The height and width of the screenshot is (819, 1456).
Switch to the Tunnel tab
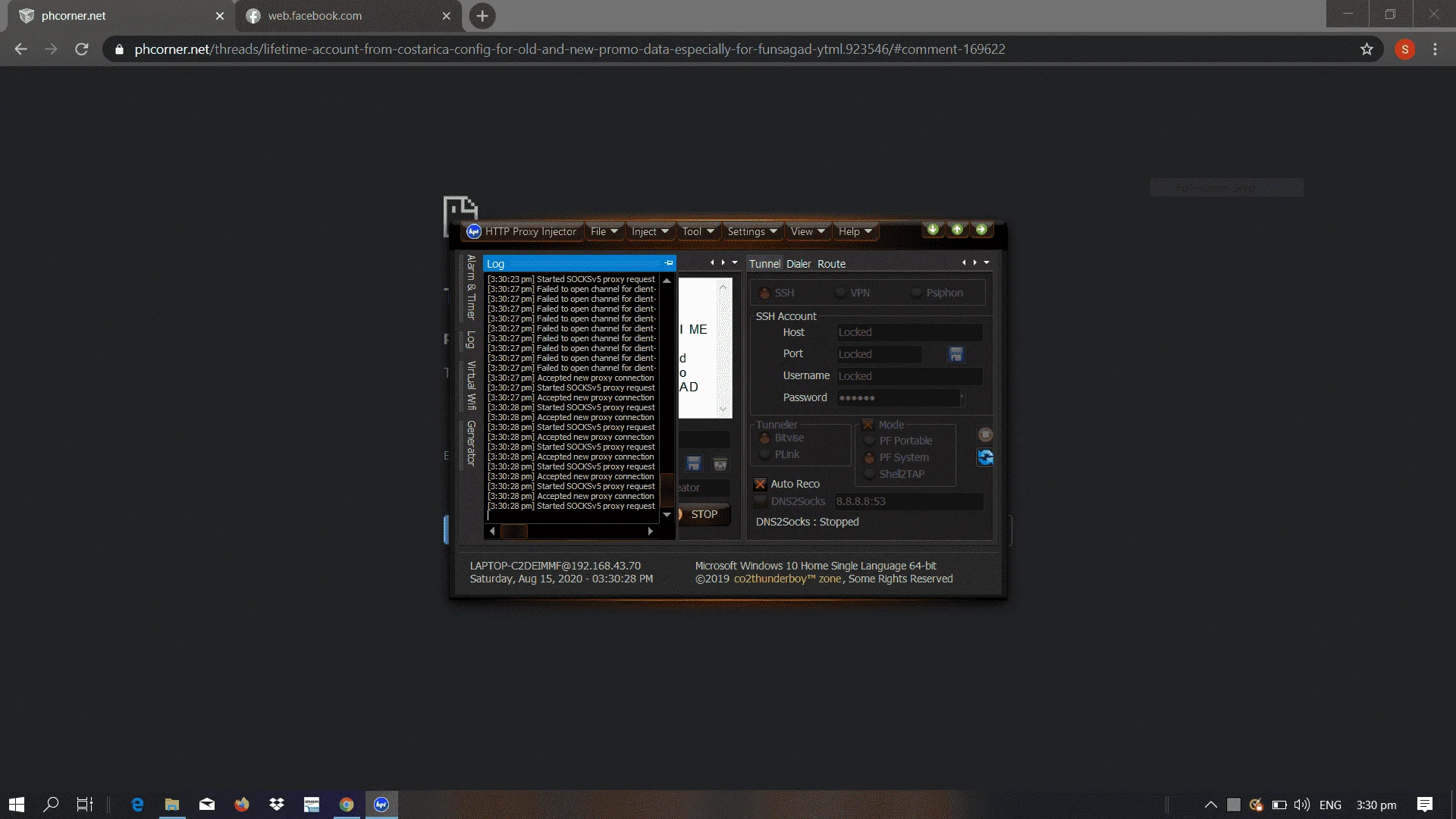click(x=764, y=264)
